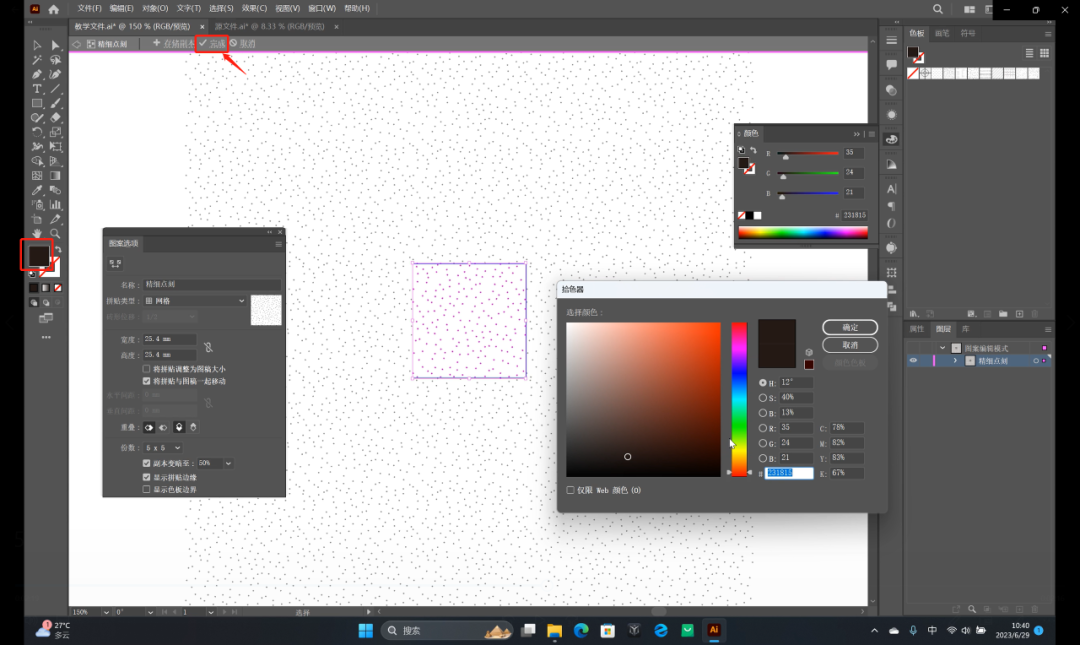Select the Type tool
Image resolution: width=1080 pixels, height=645 pixels.
[37, 89]
